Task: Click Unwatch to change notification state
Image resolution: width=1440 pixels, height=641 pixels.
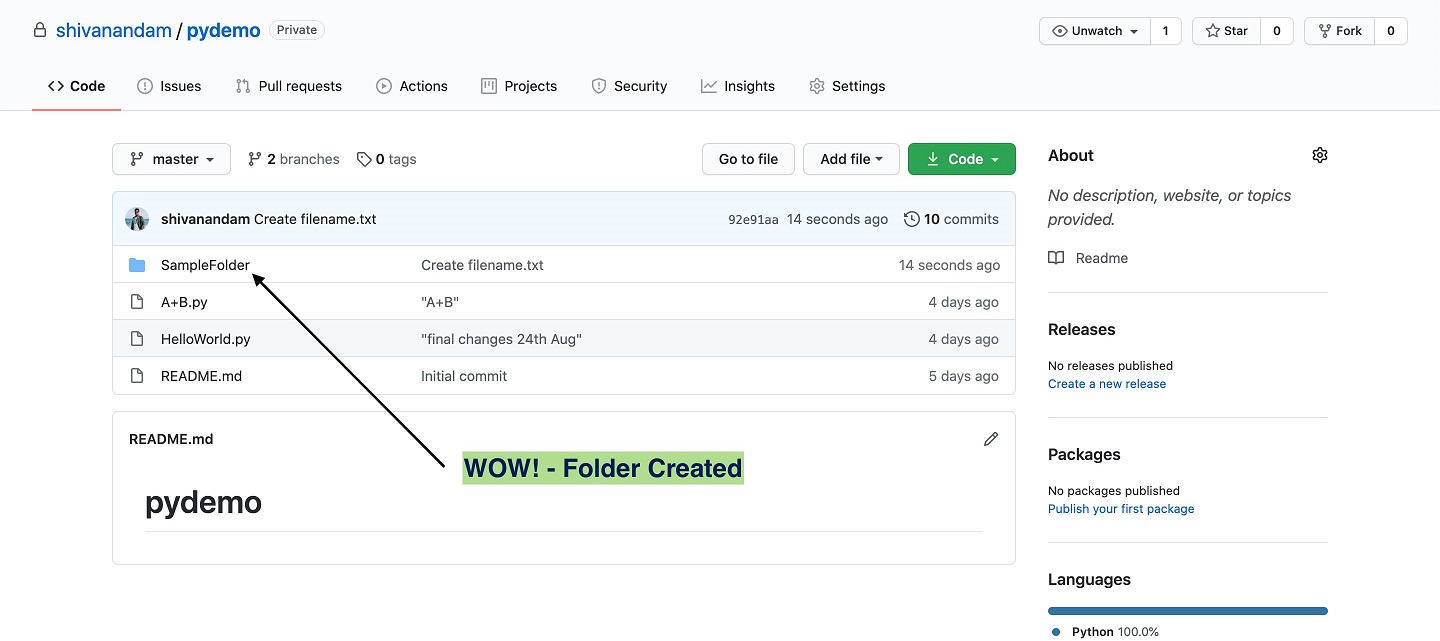Action: tap(1094, 30)
